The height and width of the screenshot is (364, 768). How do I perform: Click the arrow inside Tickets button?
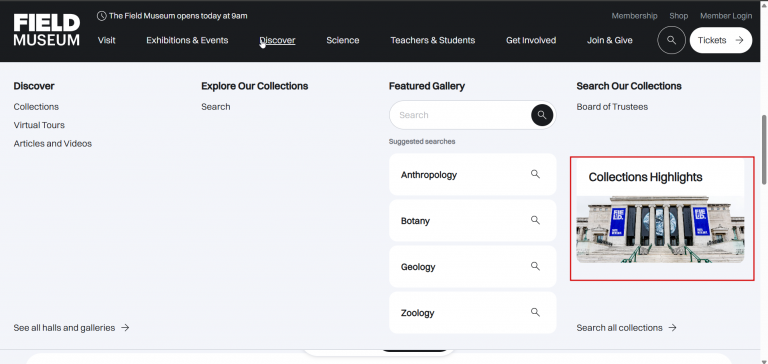(739, 40)
